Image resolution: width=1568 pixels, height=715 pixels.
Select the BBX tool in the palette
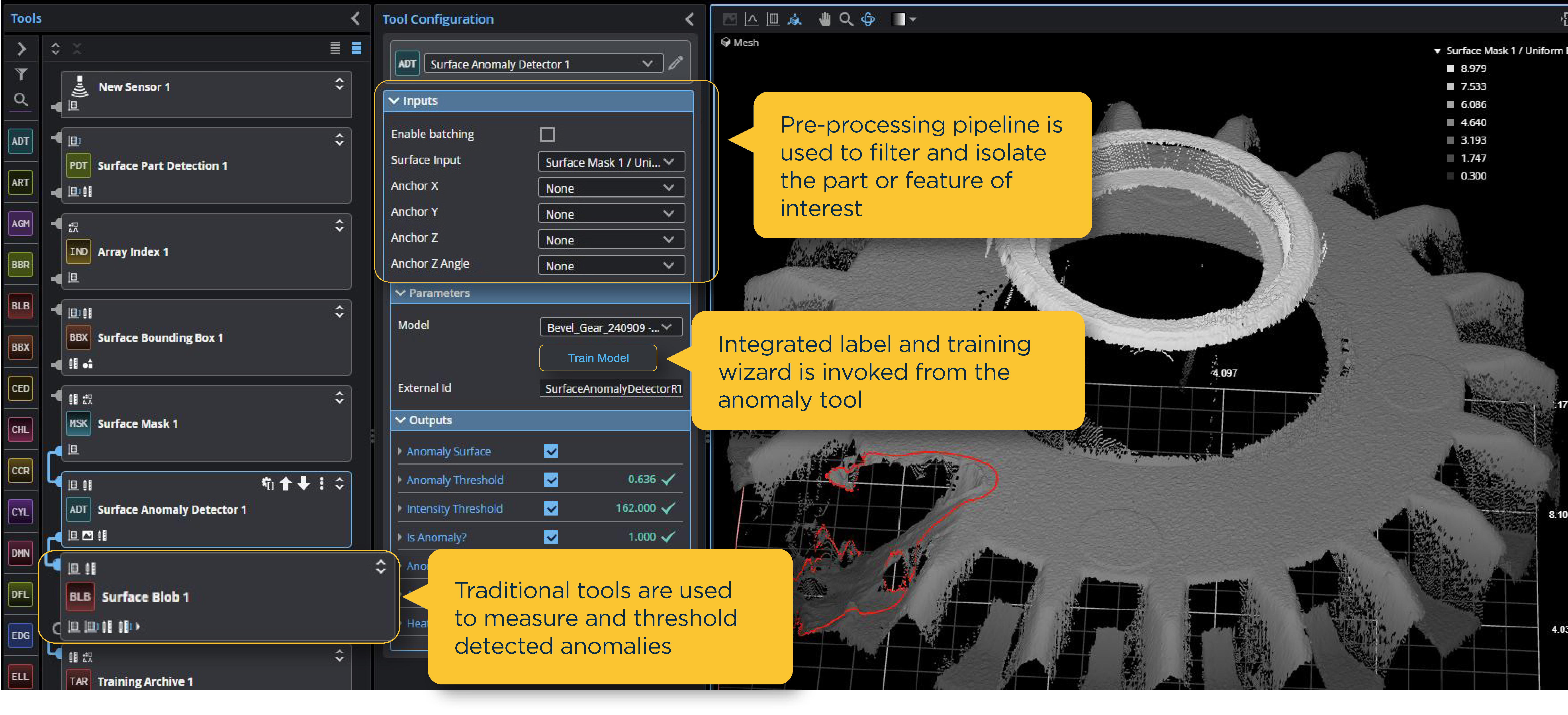pos(20,348)
